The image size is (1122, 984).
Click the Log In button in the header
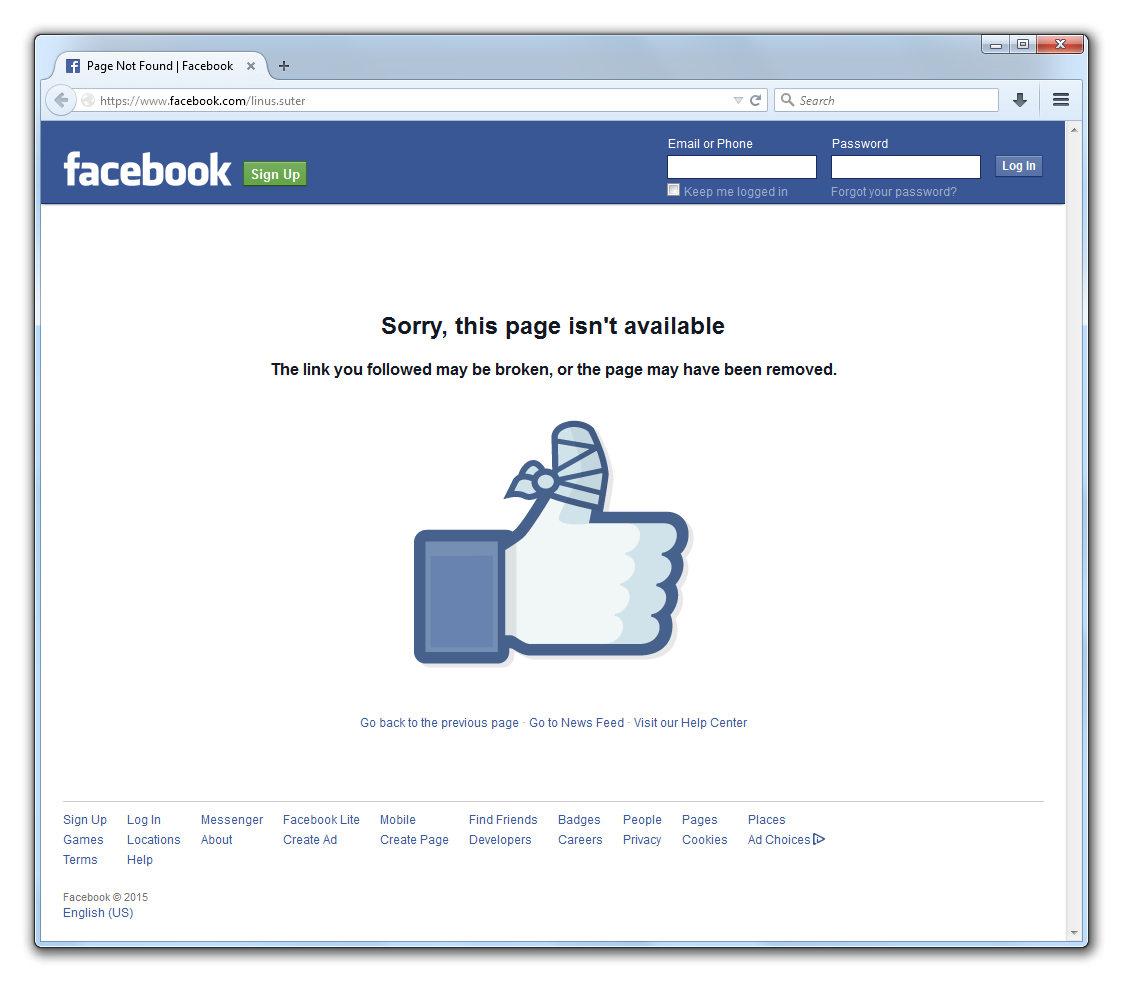[1018, 166]
